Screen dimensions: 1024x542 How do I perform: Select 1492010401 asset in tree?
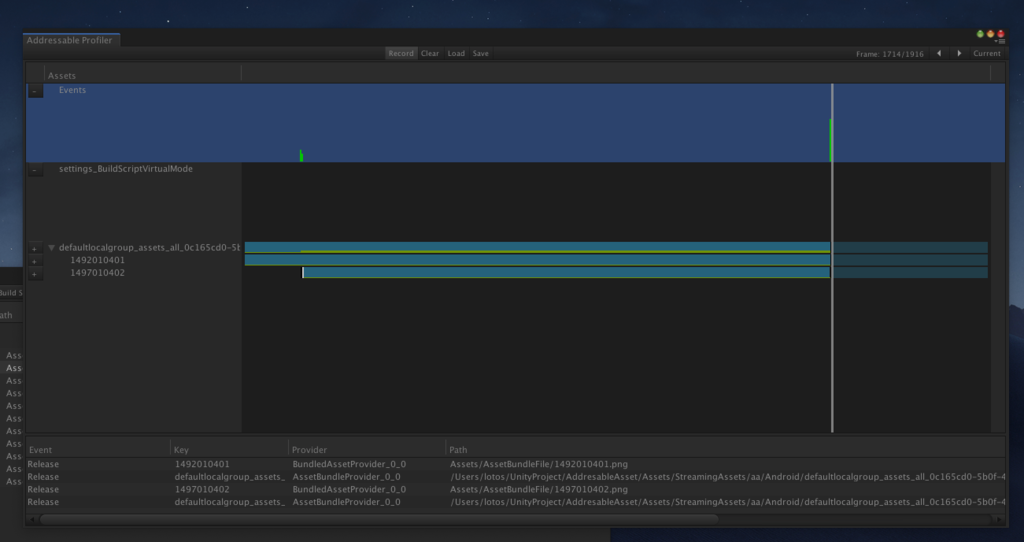coord(97,260)
